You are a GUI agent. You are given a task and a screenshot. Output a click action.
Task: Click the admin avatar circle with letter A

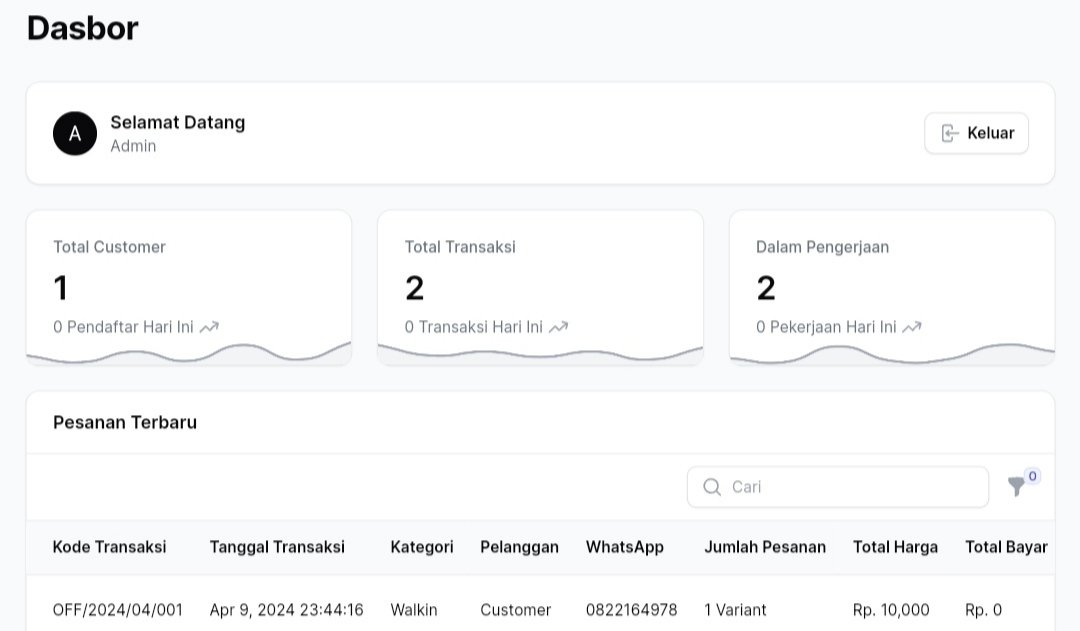coord(75,133)
